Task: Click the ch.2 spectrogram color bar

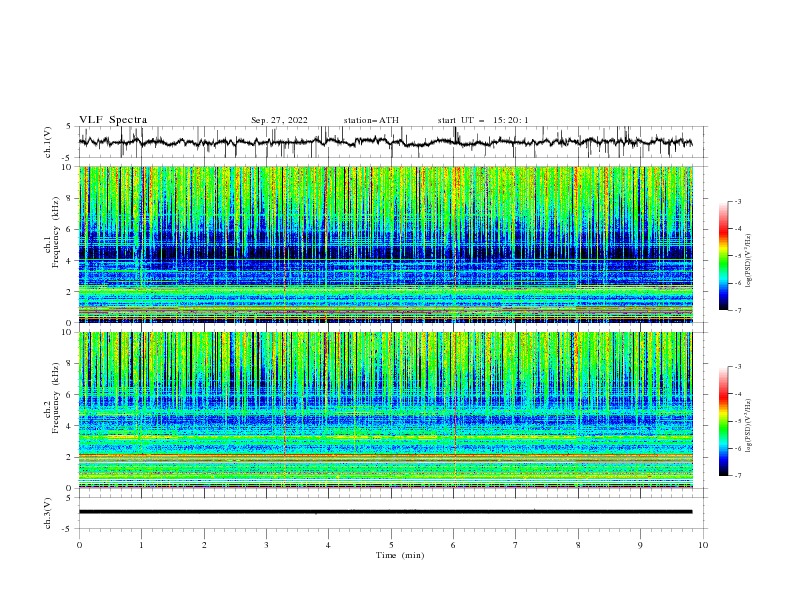Action: [723, 421]
